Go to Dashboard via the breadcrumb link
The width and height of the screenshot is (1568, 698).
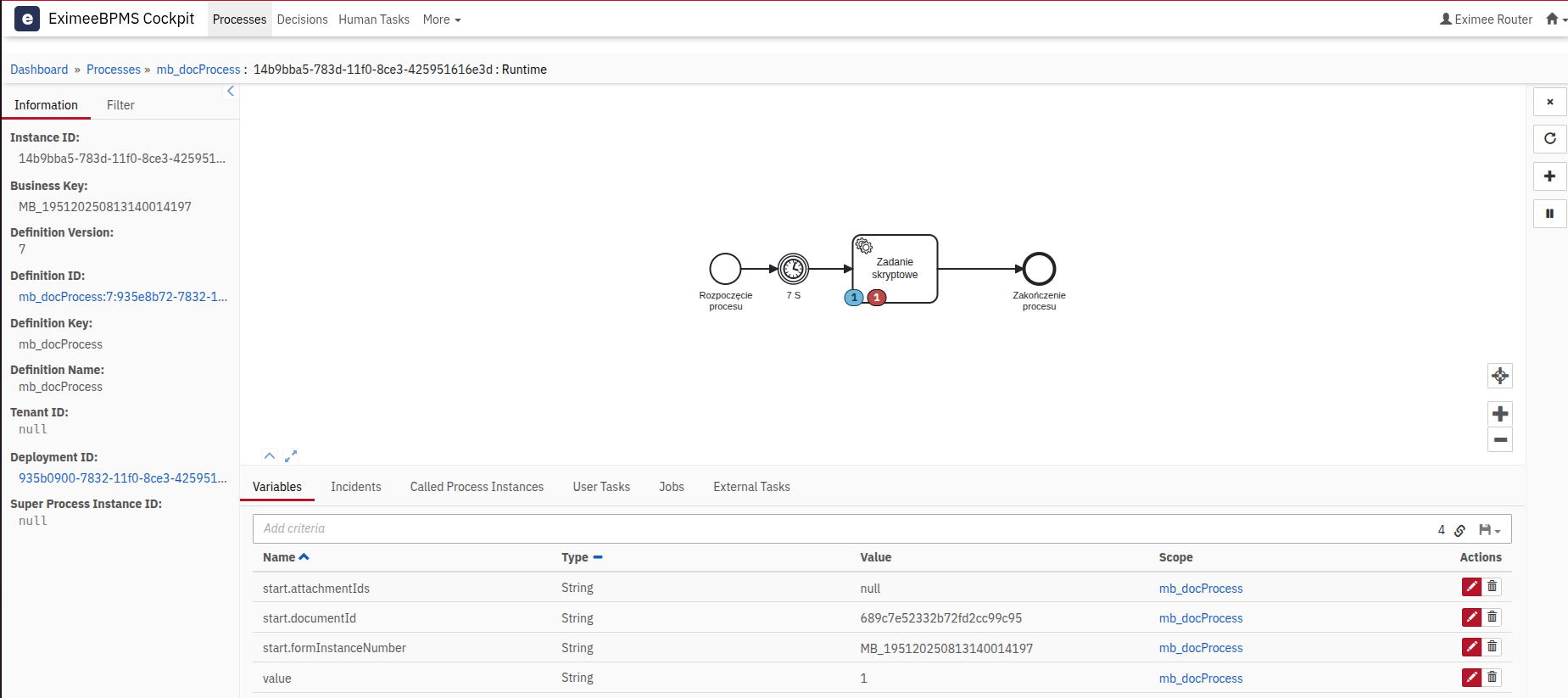pyautogui.click(x=39, y=70)
